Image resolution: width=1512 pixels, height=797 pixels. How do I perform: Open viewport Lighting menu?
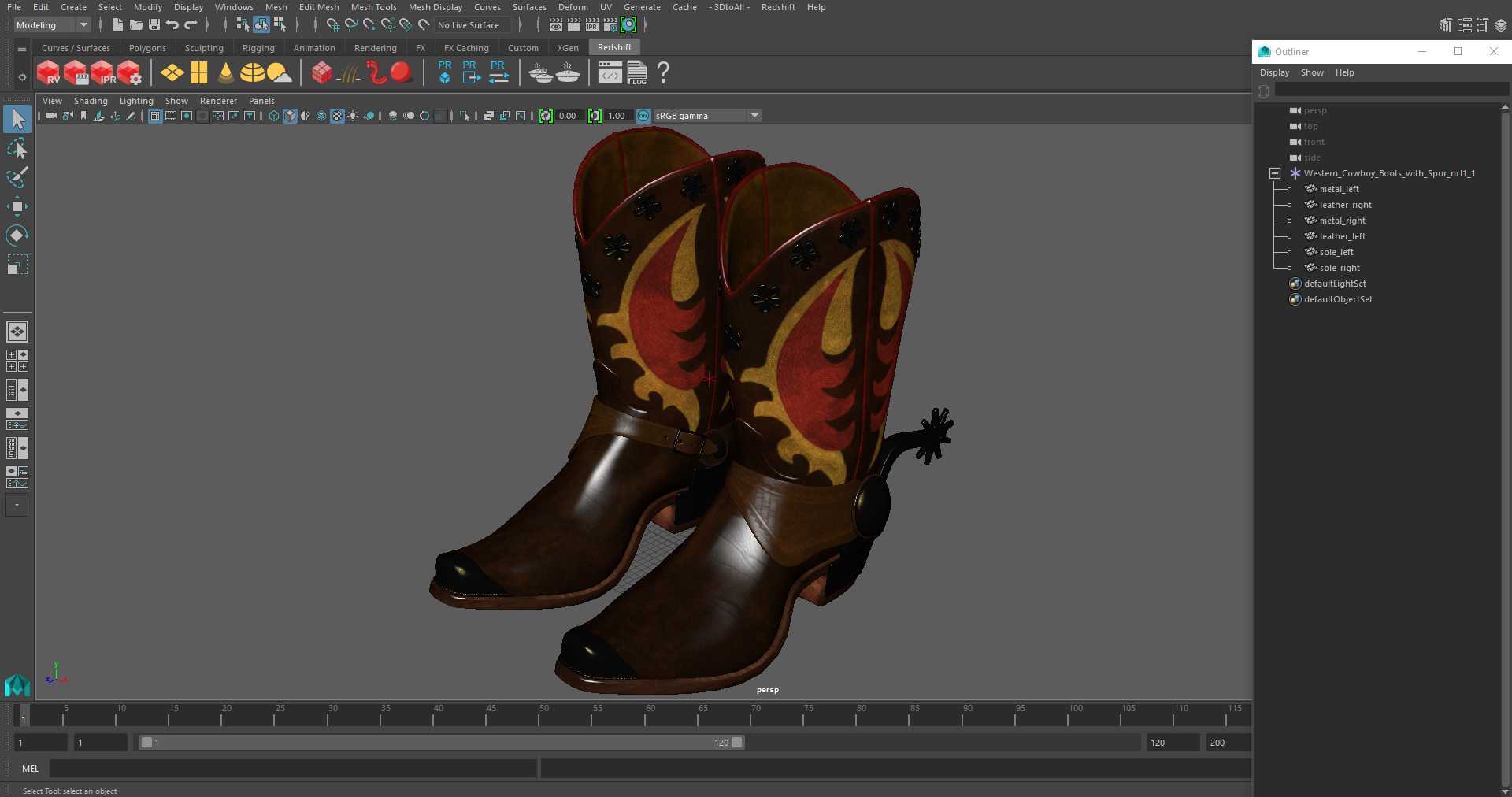coord(136,101)
